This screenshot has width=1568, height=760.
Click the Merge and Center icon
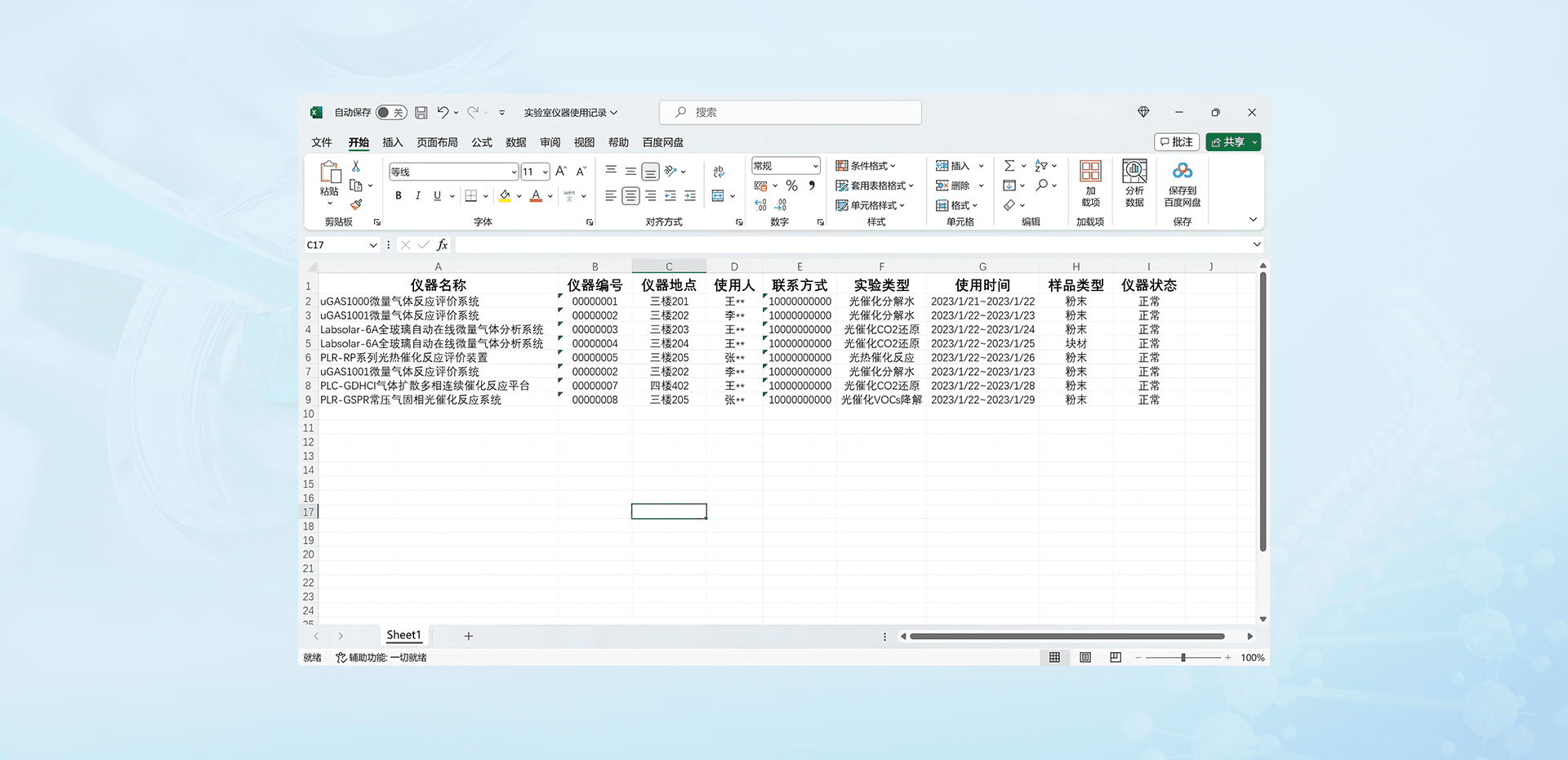(718, 196)
